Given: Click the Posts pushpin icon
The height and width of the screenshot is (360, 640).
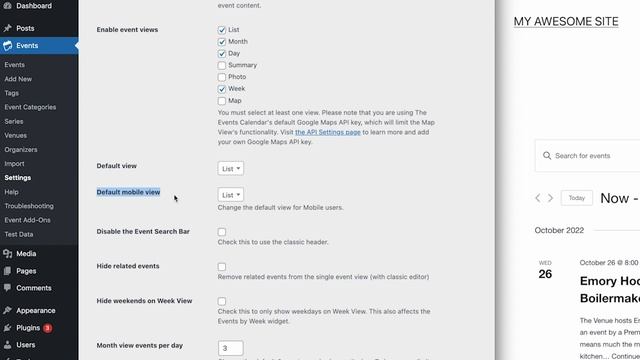Looking at the screenshot, I should [7, 28].
